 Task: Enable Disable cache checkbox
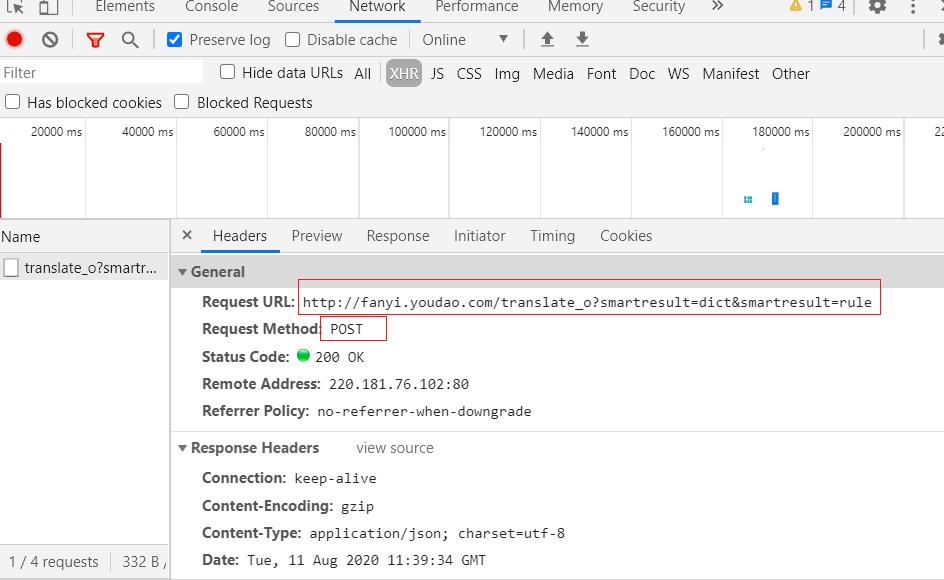click(293, 40)
